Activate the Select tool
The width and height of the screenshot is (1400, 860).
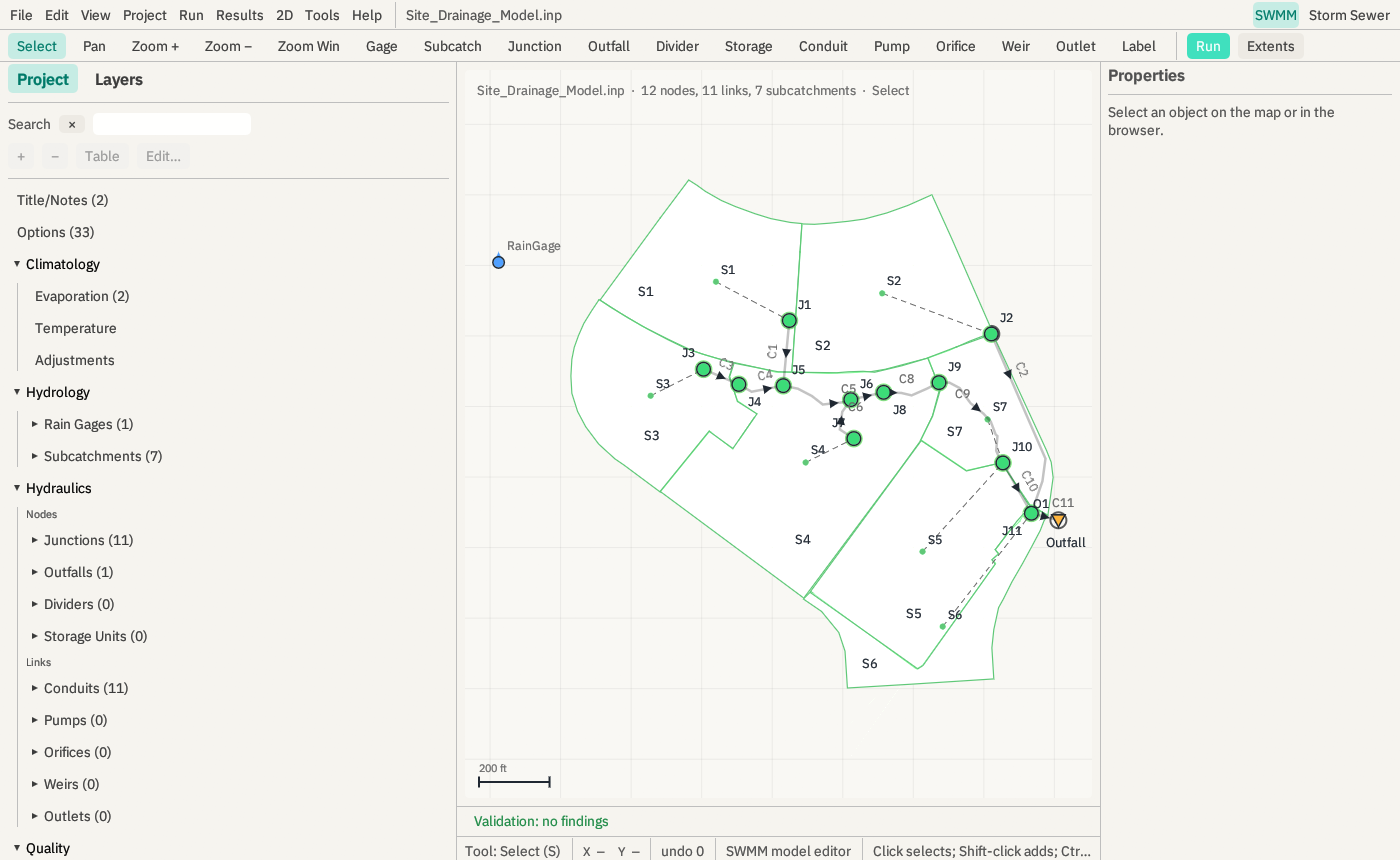tap(37, 46)
